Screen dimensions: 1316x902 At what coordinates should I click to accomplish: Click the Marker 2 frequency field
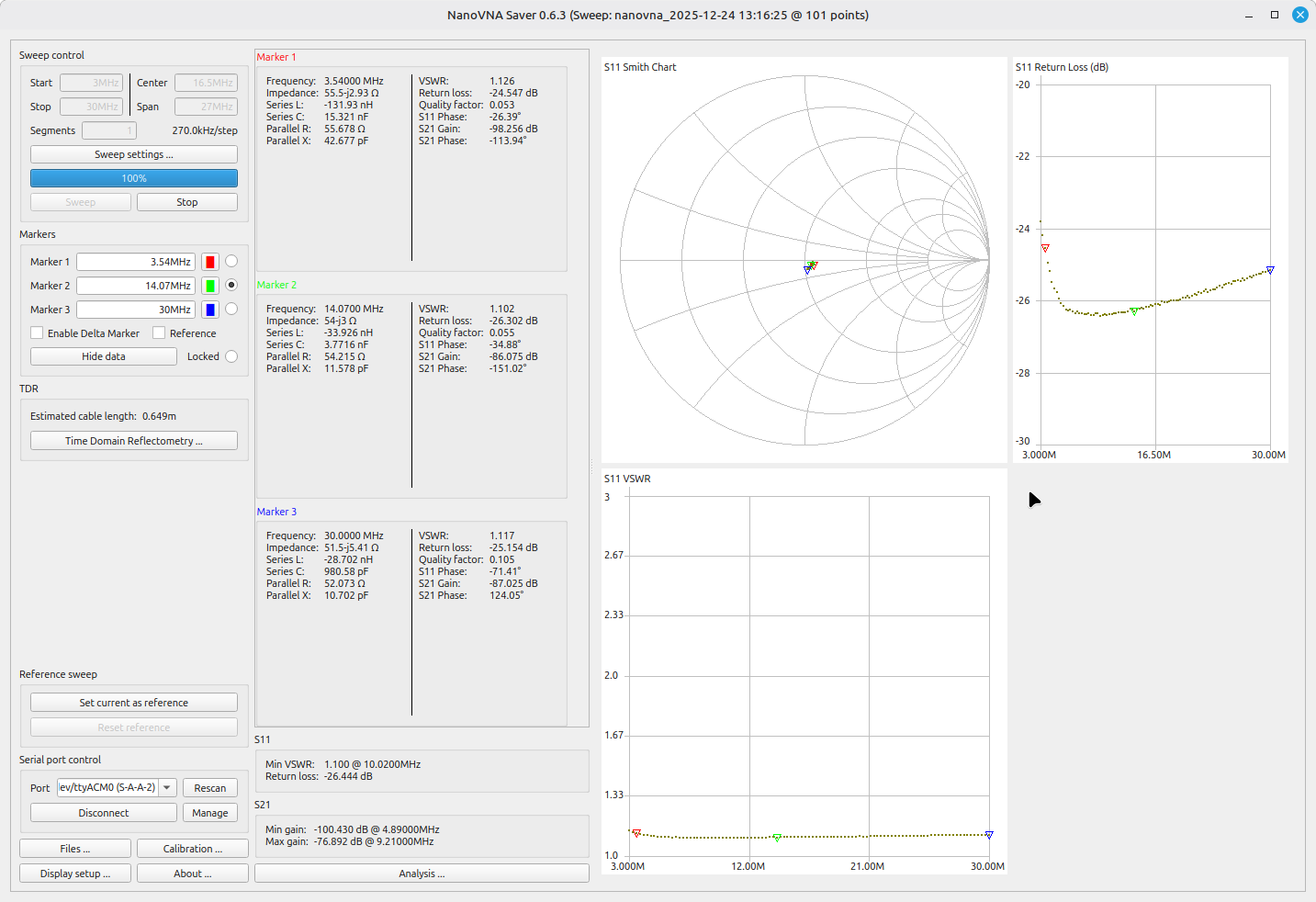tap(136, 286)
